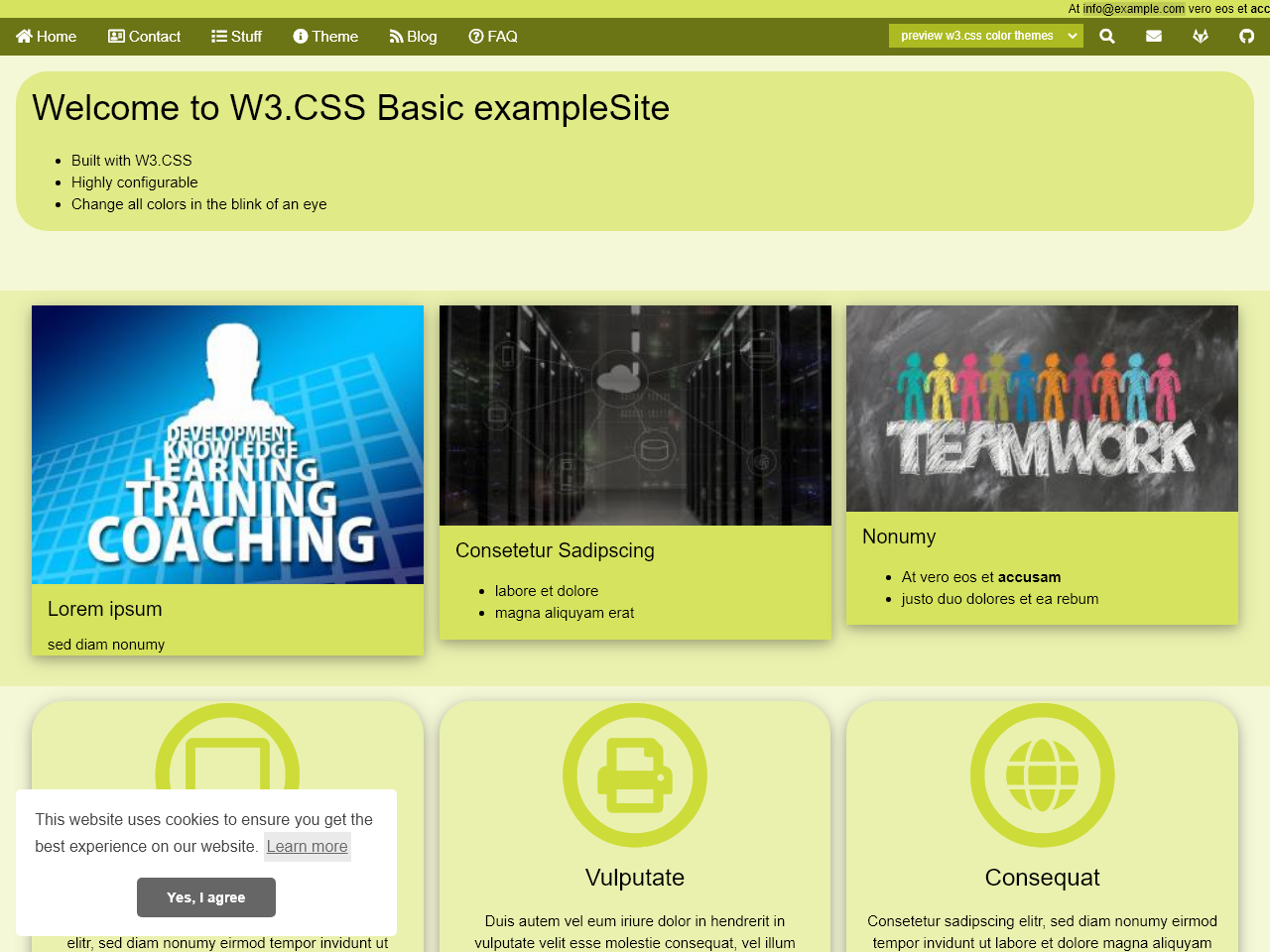Open the Learning Training Coaching image

(x=227, y=444)
